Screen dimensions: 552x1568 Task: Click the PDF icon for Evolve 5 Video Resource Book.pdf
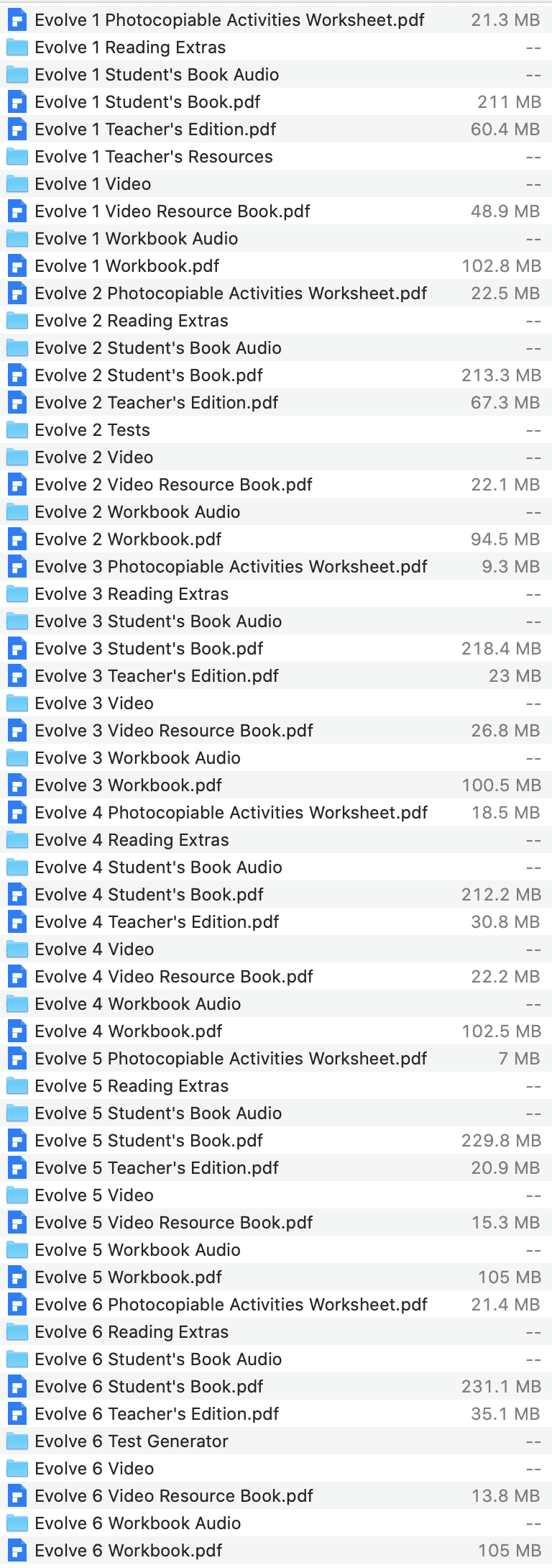pyautogui.click(x=17, y=1223)
